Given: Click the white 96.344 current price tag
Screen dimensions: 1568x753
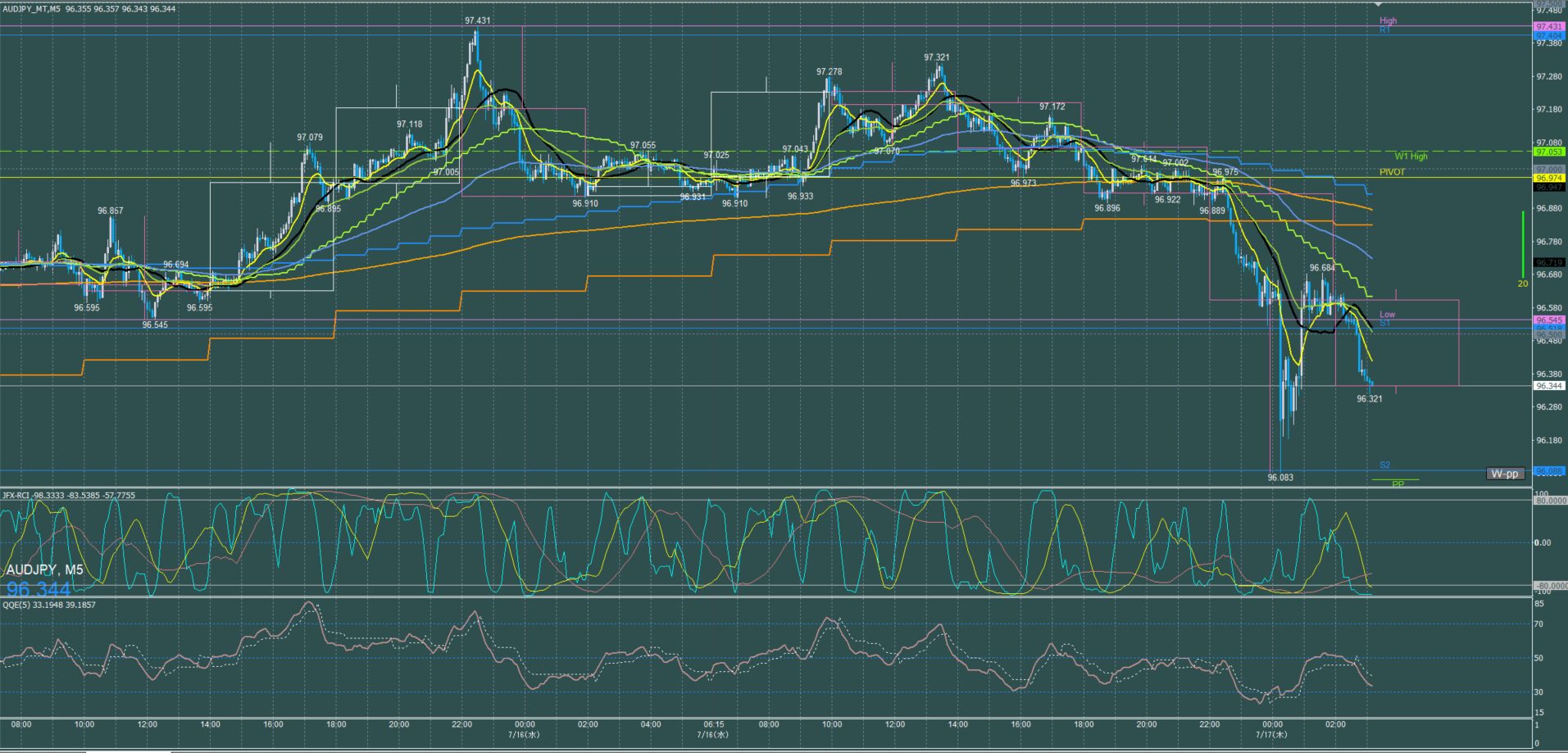Looking at the screenshot, I should [x=1548, y=385].
